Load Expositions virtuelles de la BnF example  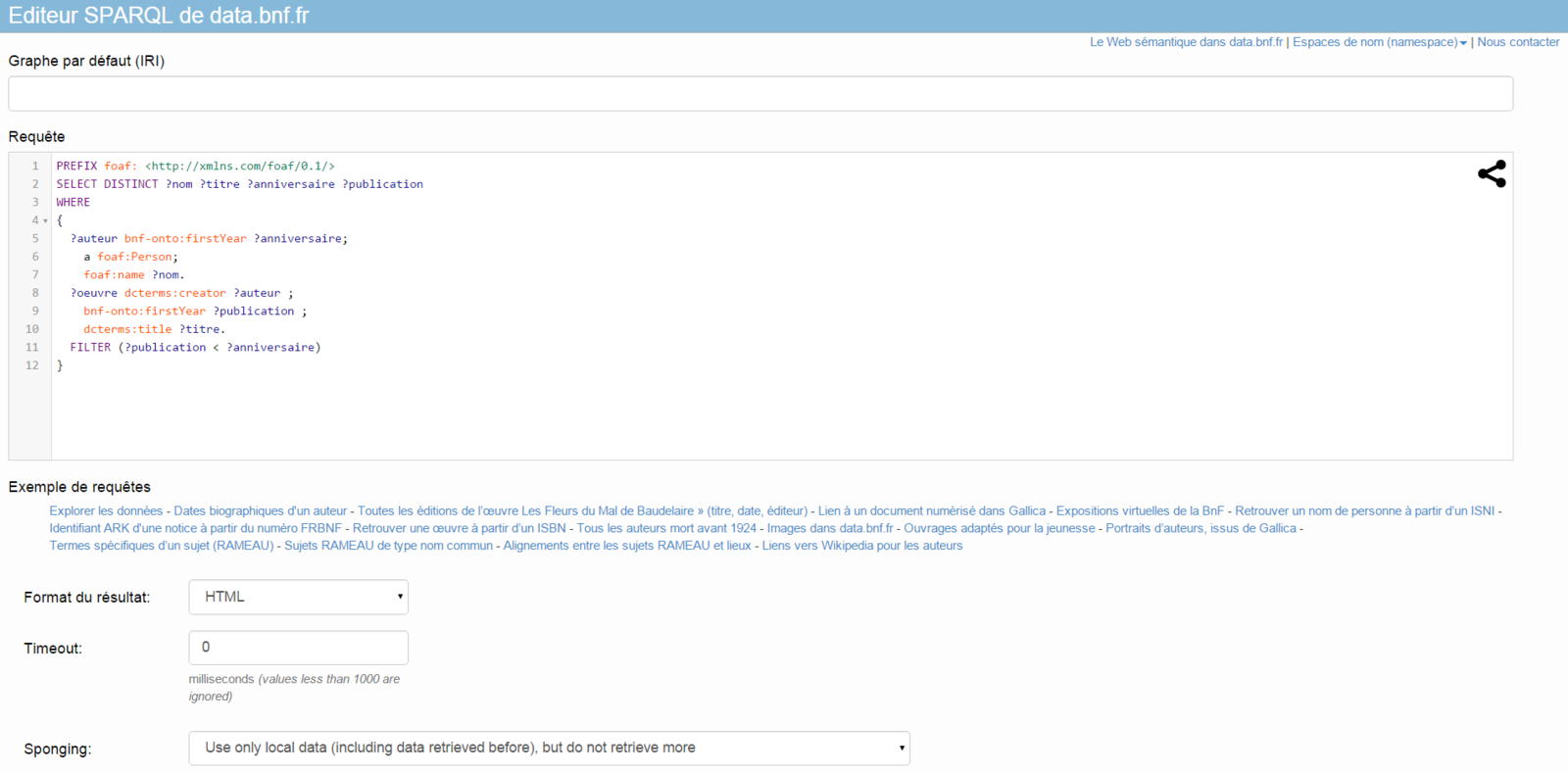1140,510
